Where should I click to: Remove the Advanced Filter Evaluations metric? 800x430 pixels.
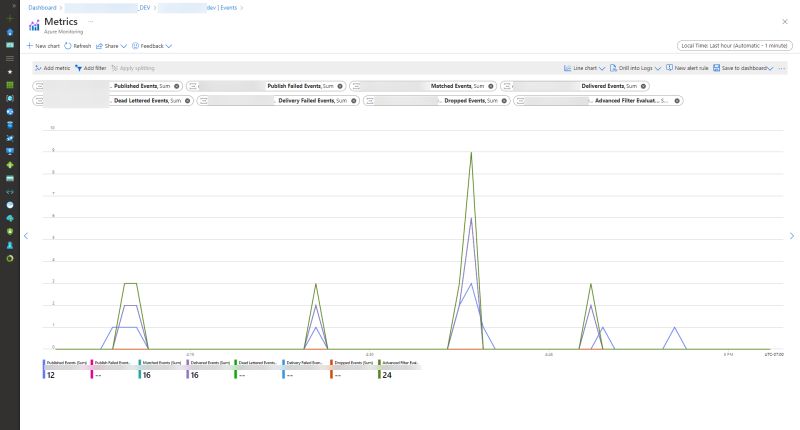[677, 101]
